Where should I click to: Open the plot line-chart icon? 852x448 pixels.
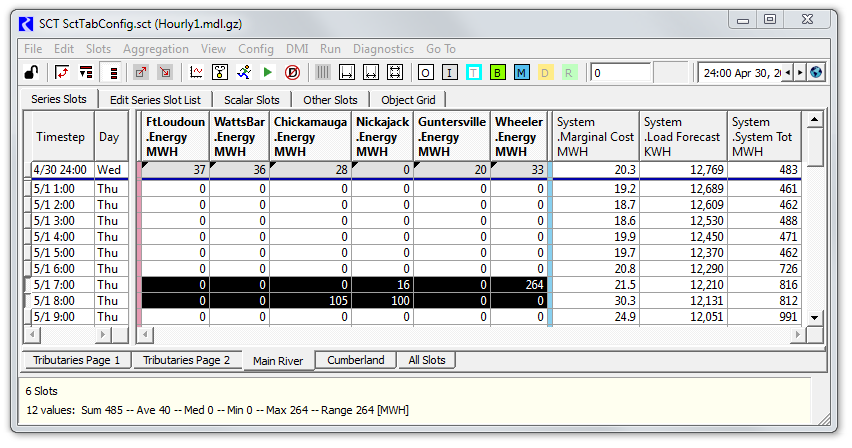click(196, 72)
